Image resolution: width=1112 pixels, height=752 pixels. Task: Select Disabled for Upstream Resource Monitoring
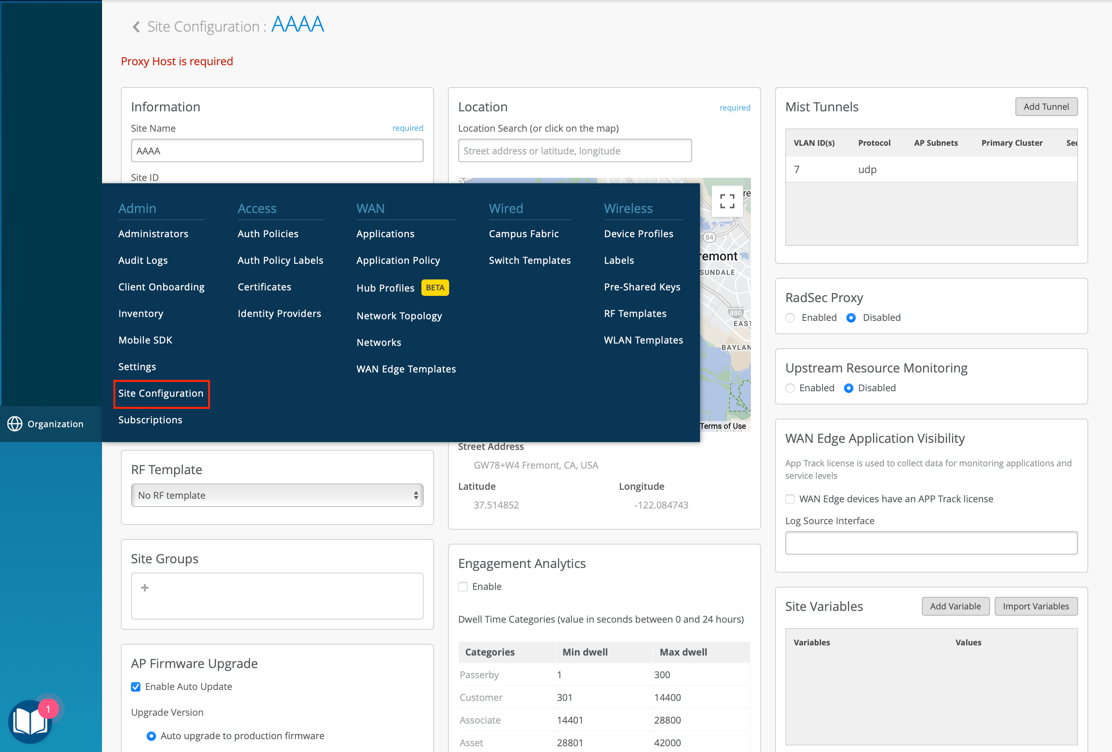pyautogui.click(x=849, y=388)
